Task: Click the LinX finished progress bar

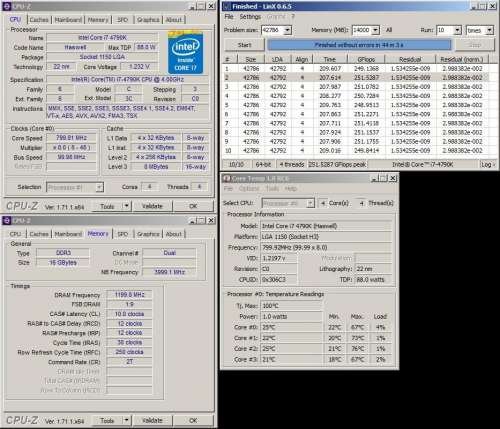Action: click(359, 45)
